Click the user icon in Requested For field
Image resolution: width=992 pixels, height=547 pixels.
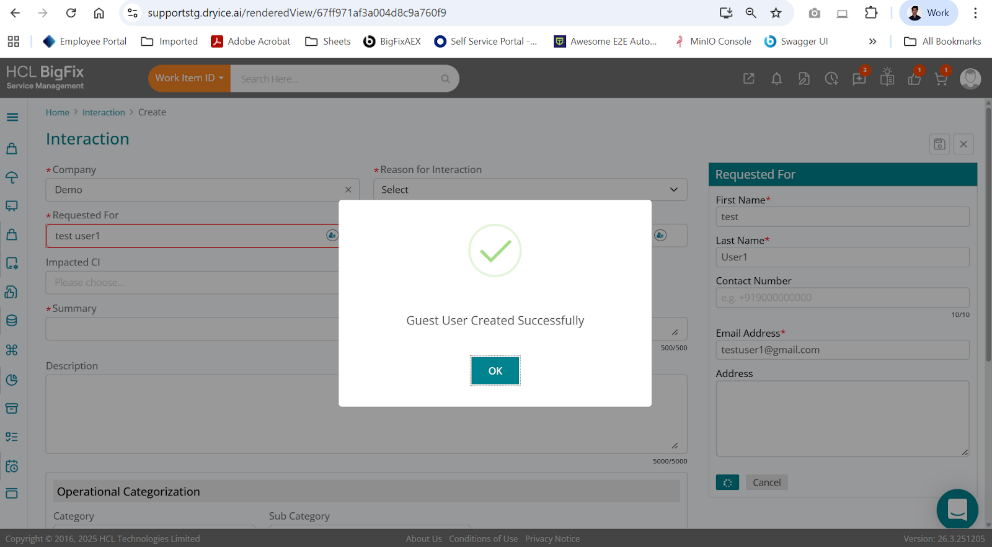click(x=332, y=235)
